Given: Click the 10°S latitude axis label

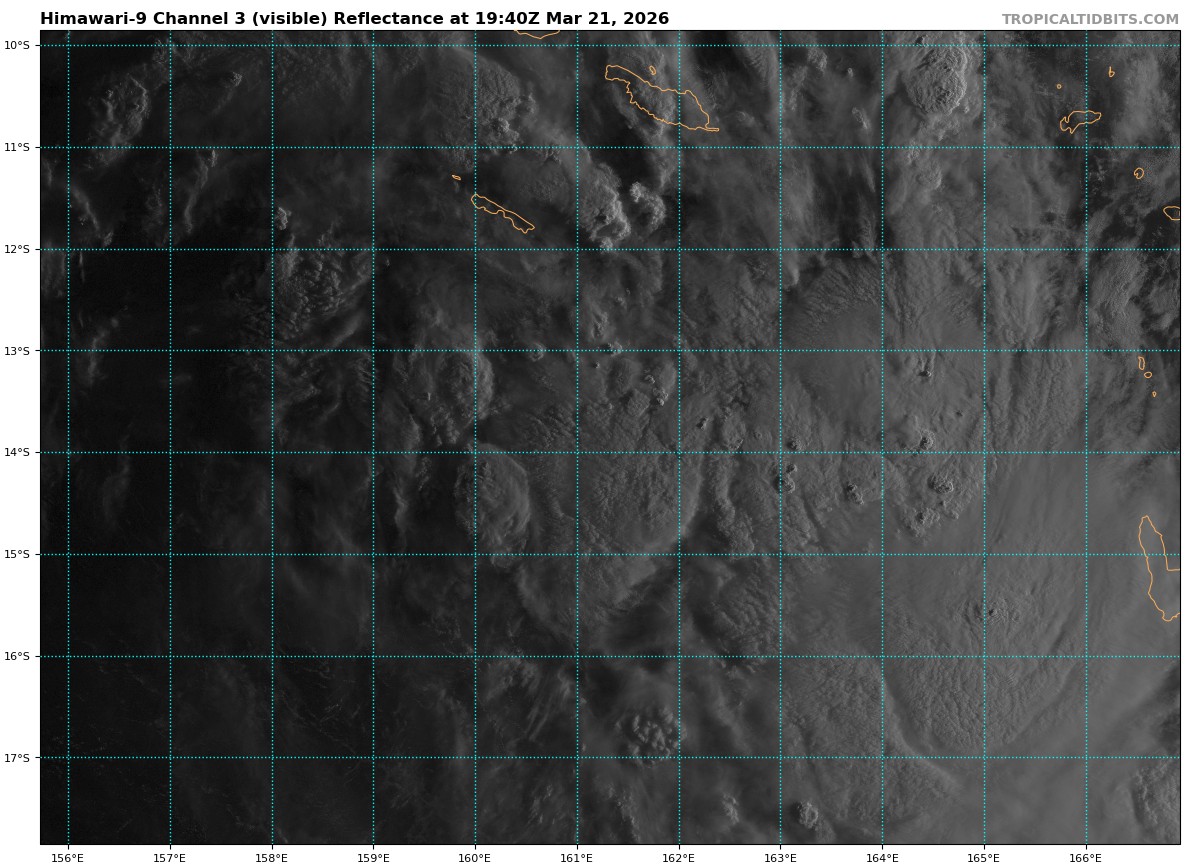Looking at the screenshot, I should coord(17,45).
